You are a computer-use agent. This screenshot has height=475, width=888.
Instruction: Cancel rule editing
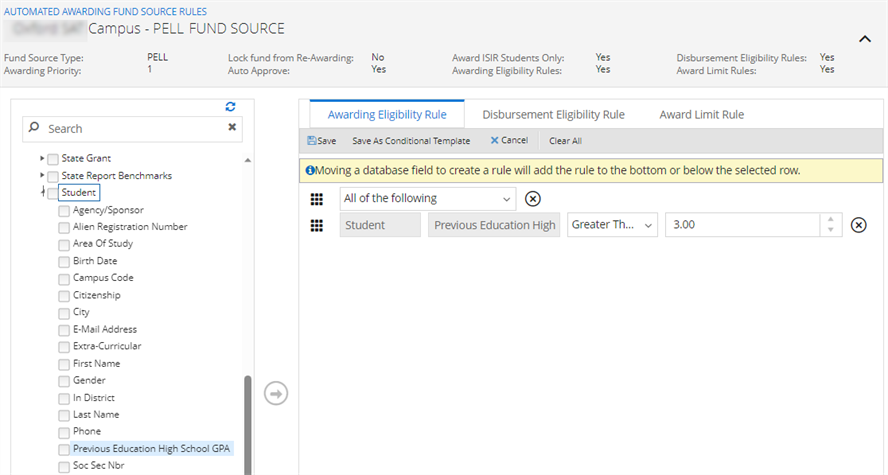pyautogui.click(x=509, y=140)
